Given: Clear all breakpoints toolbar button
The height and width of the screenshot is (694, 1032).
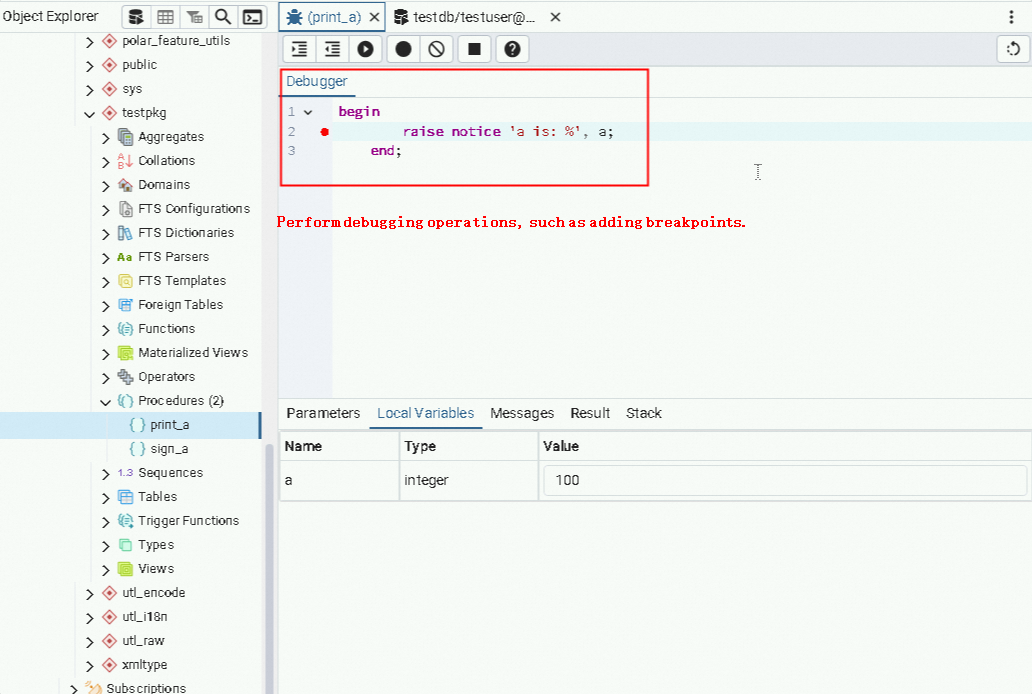Looking at the screenshot, I should 436,49.
